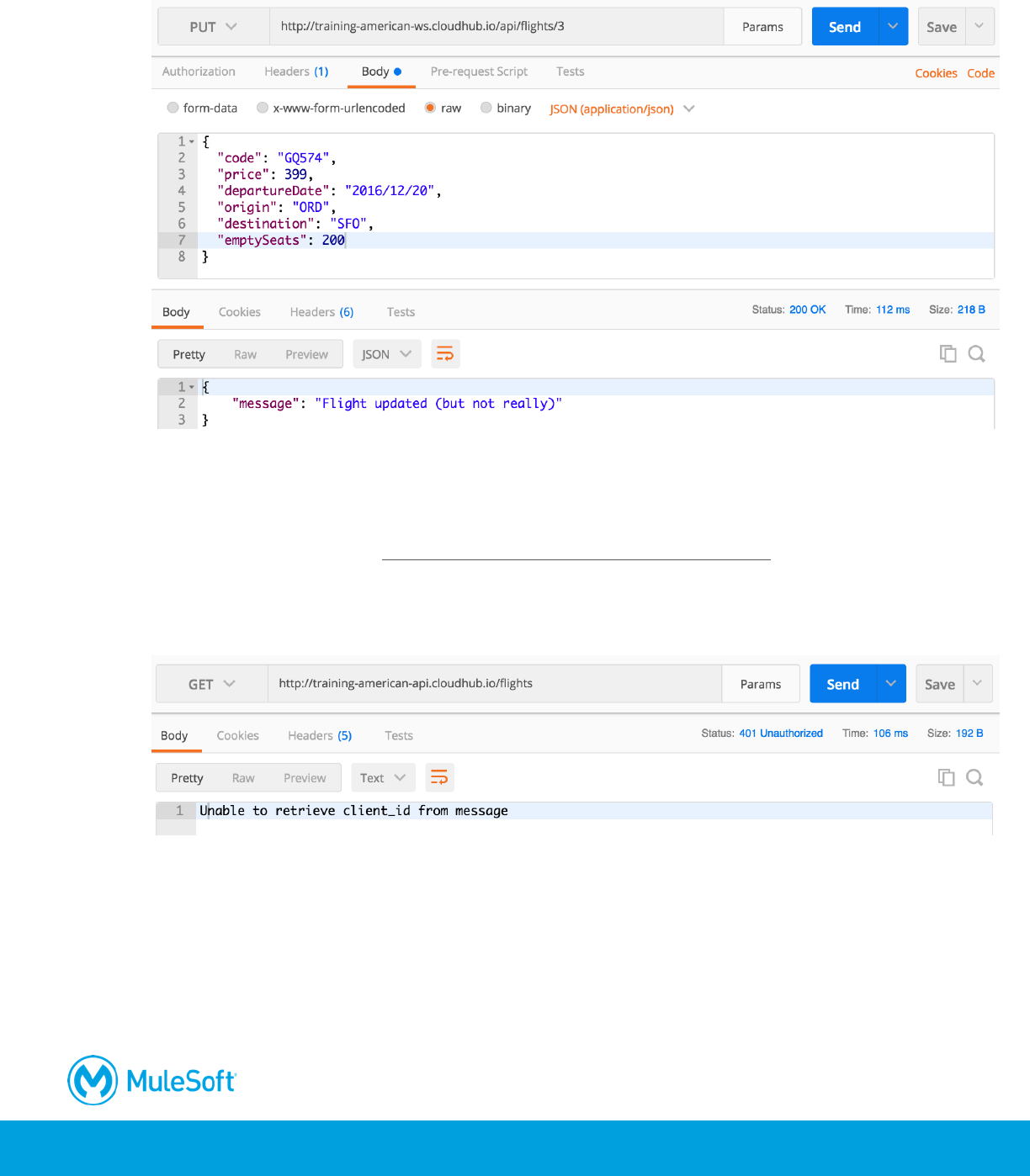
Task: Open the Save options arrow for the GET request
Action: [978, 684]
